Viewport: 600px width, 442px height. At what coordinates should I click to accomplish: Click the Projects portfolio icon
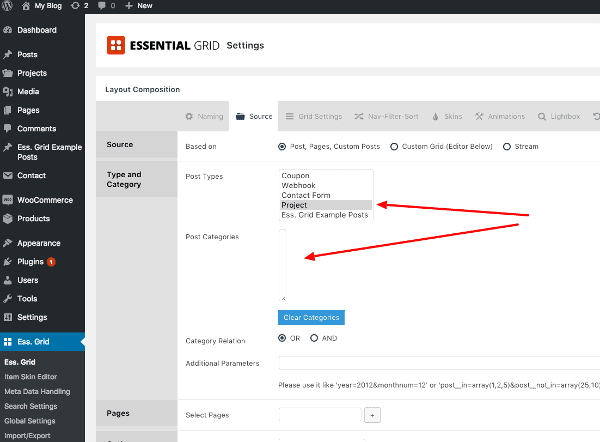tap(8, 73)
